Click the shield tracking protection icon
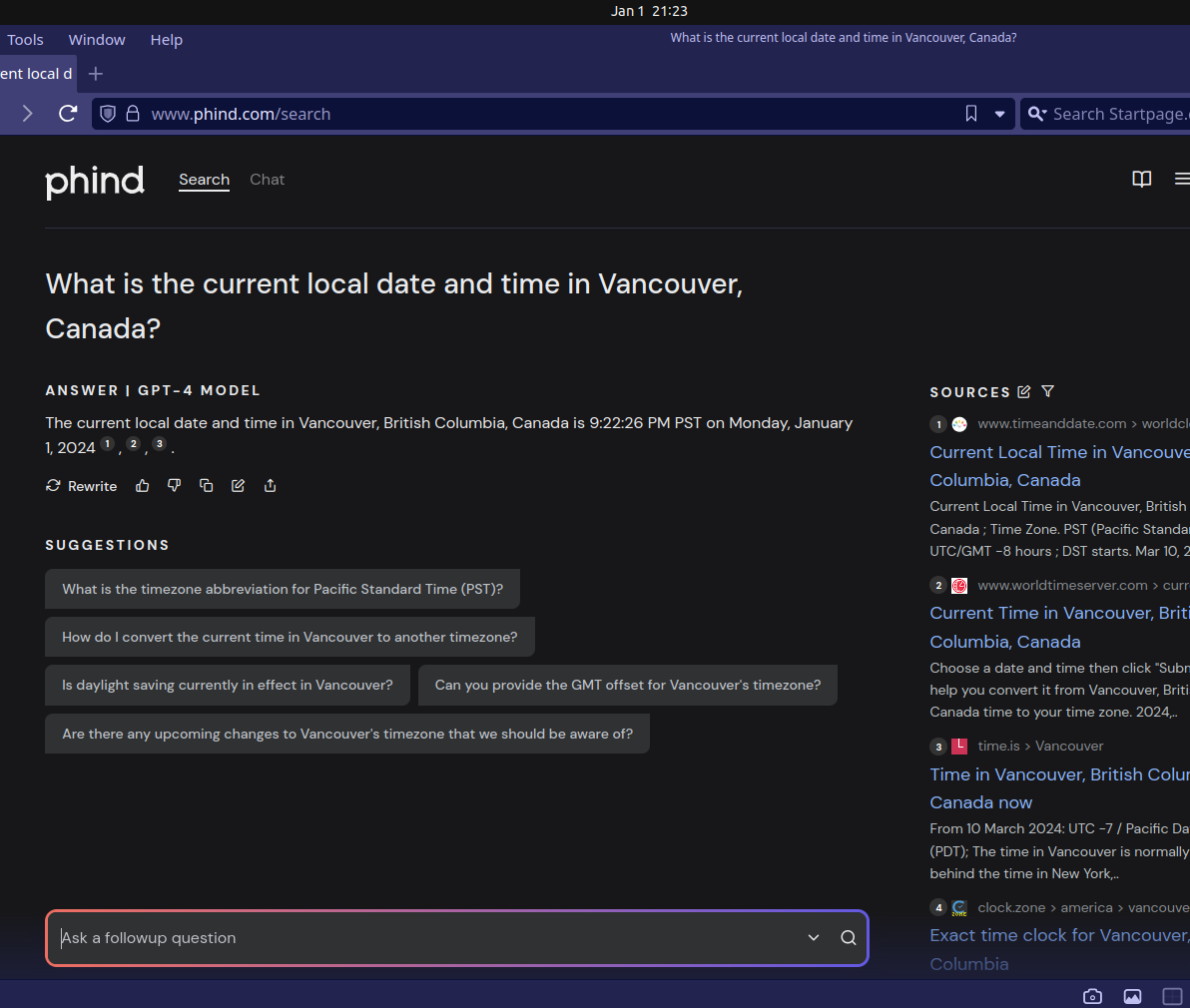Image resolution: width=1190 pixels, height=1008 pixels. [x=108, y=114]
